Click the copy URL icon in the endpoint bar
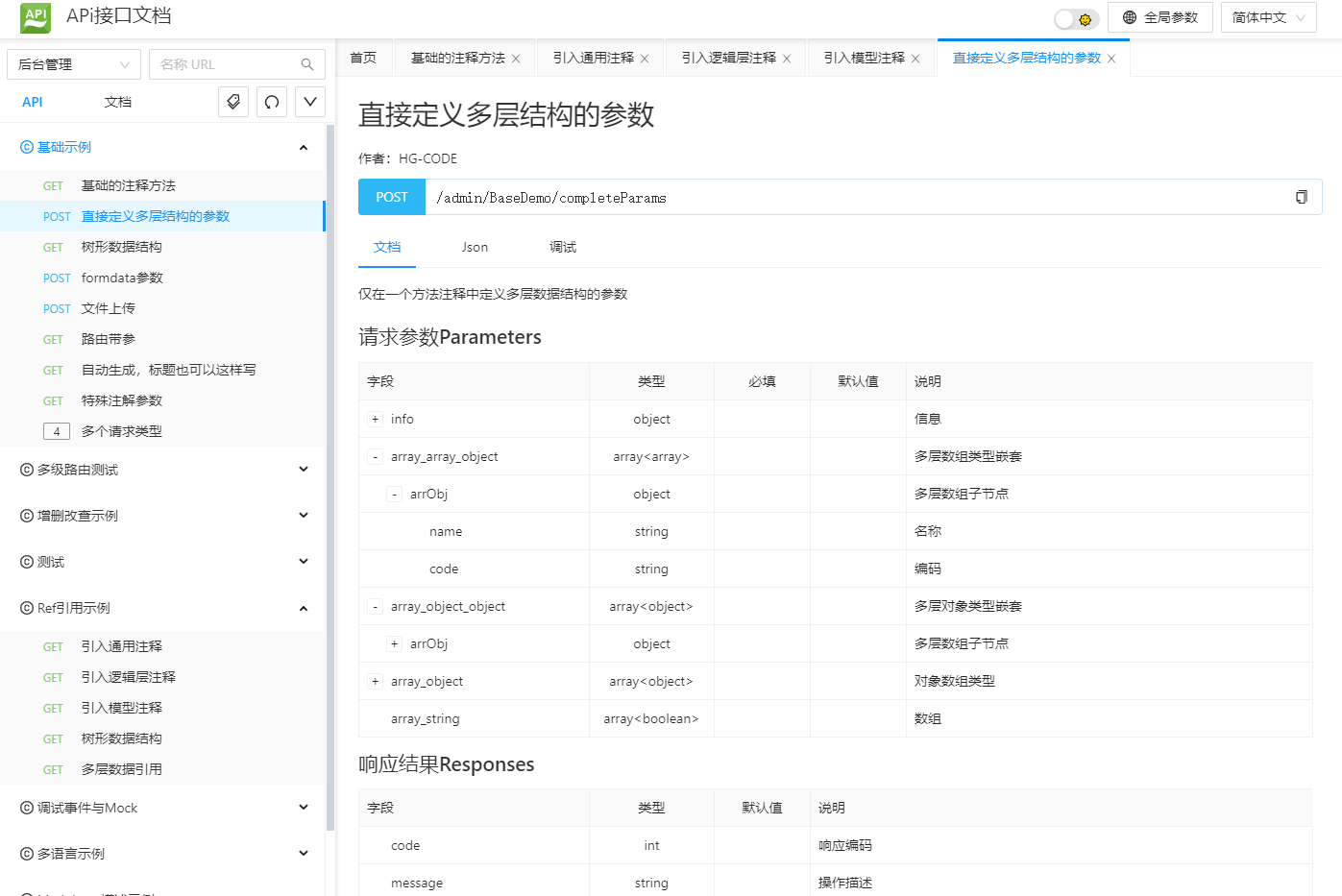Screen dimensions: 1342x896 pos(1301,197)
